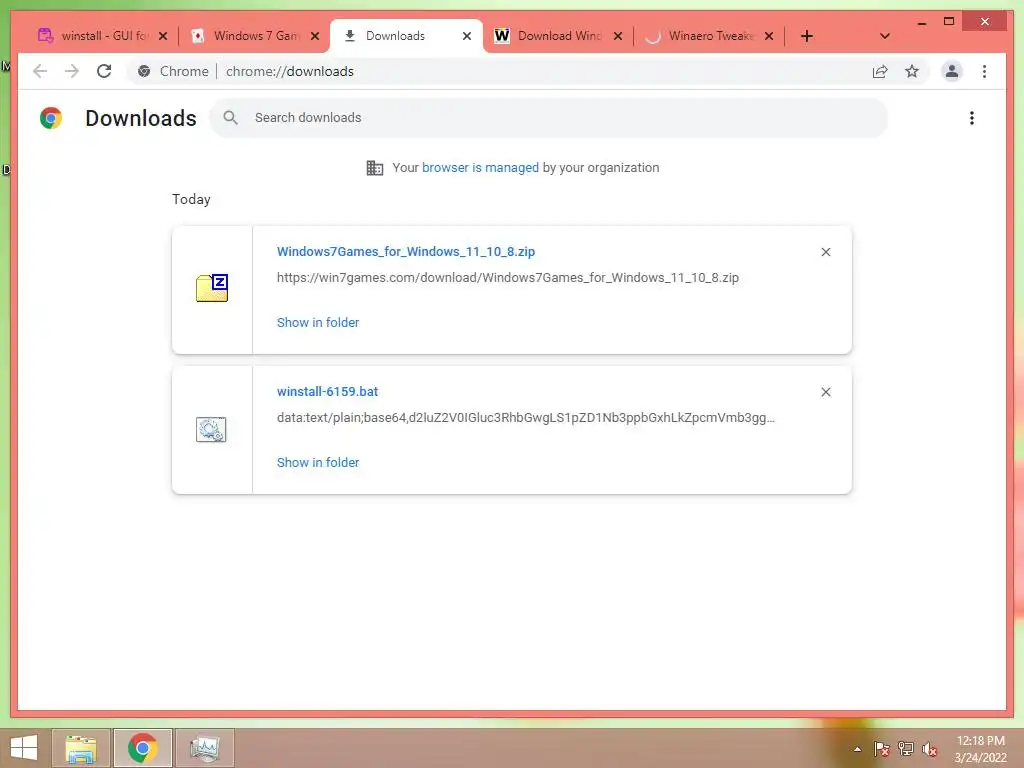
Task: Minimize the Chrome window
Action: [x=921, y=22]
